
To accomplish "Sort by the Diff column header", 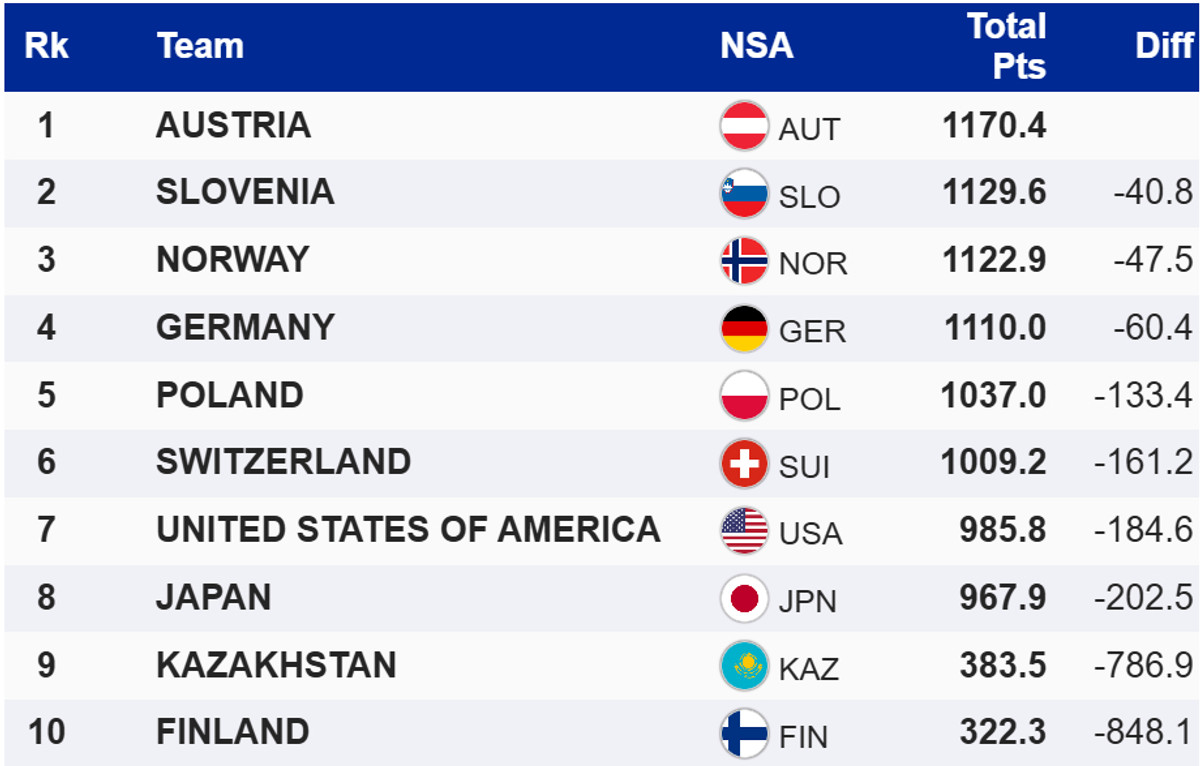I will 1164,46.
